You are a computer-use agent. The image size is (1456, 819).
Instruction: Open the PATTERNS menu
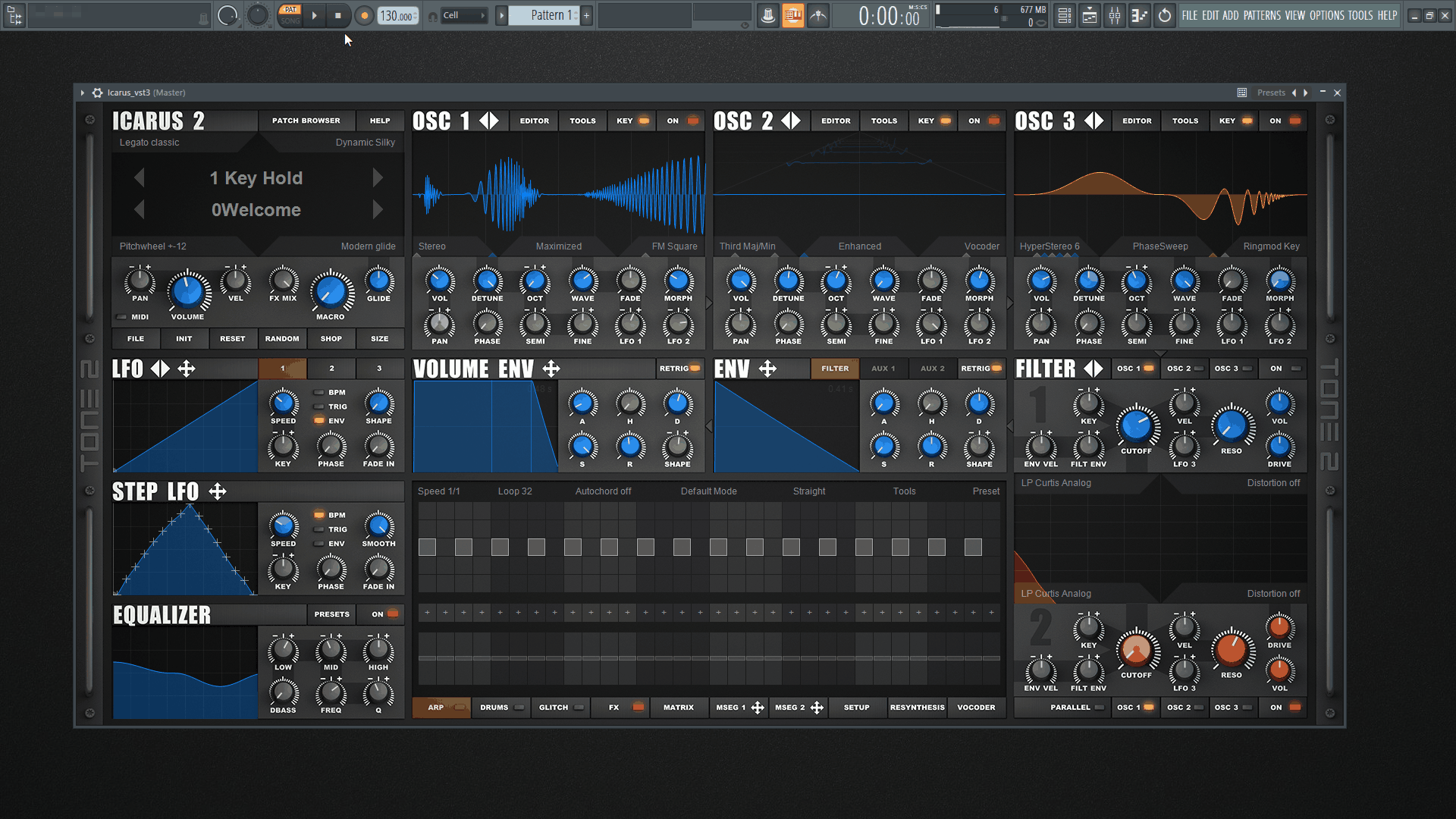[x=1262, y=15]
